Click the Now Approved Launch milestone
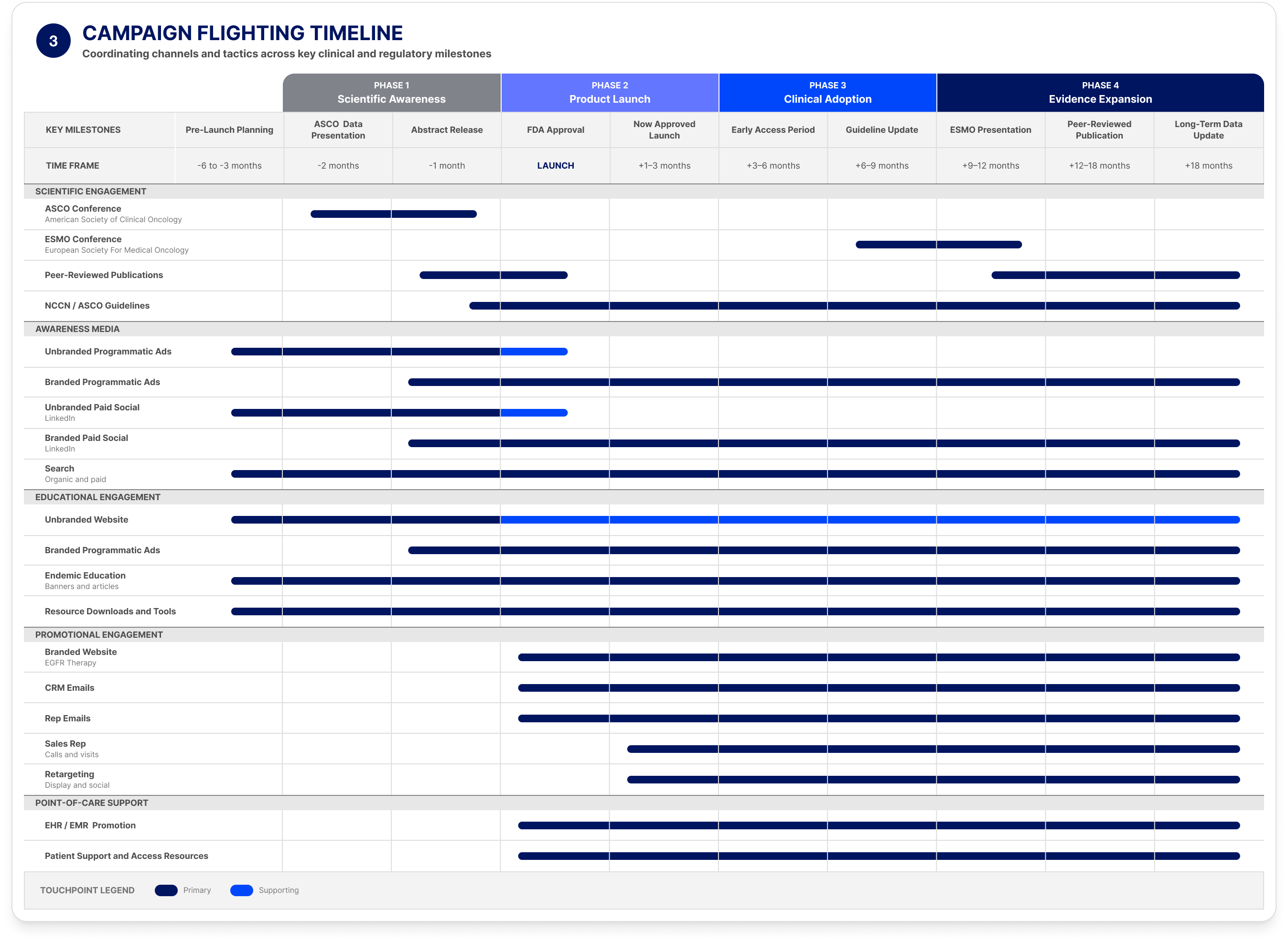Screen dimensions: 1288x943 pyautogui.click(x=665, y=129)
